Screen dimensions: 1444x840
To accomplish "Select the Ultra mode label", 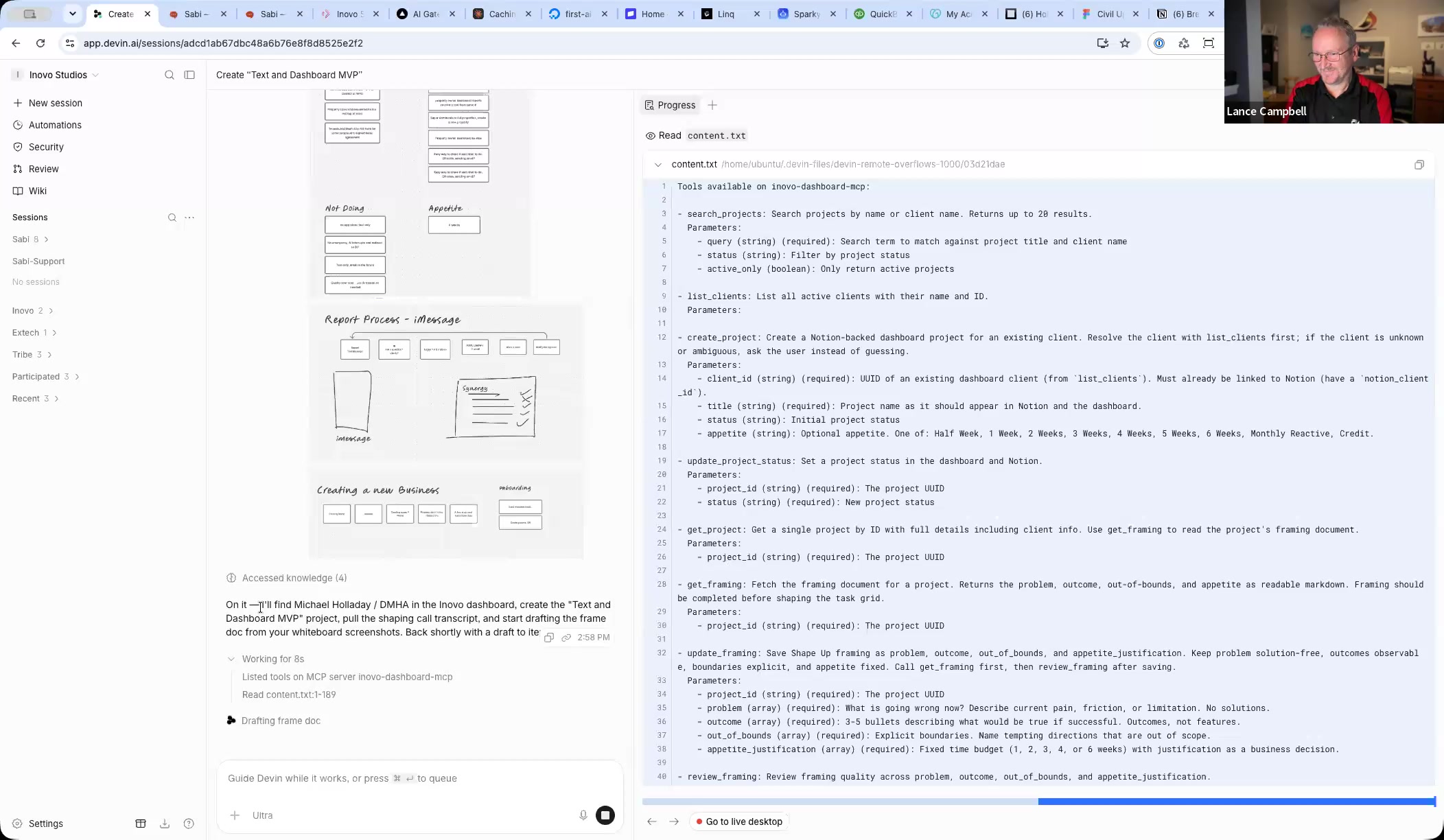I will [x=262, y=815].
